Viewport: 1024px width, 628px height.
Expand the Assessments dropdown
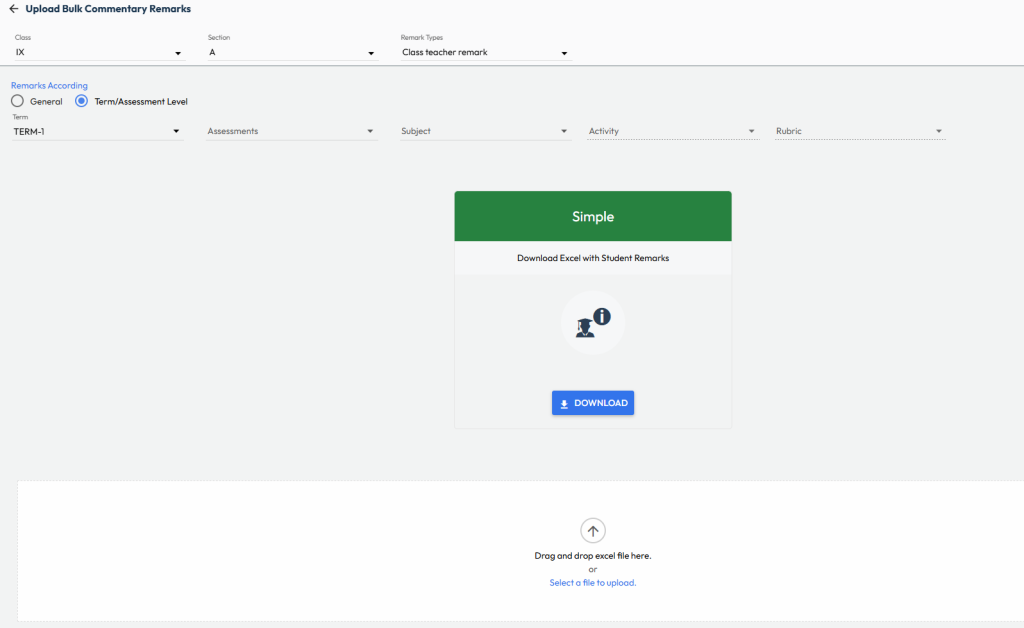[x=290, y=131]
